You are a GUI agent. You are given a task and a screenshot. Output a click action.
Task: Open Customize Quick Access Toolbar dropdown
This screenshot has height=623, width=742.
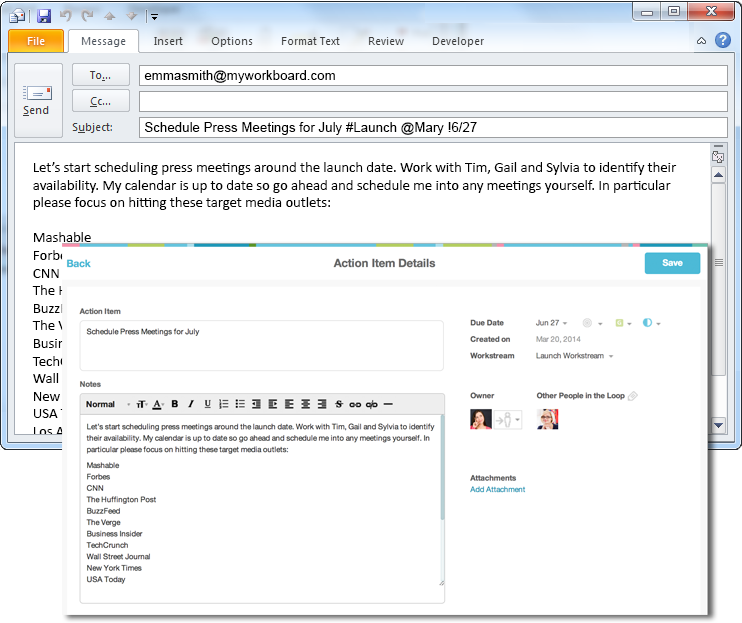coord(153,17)
